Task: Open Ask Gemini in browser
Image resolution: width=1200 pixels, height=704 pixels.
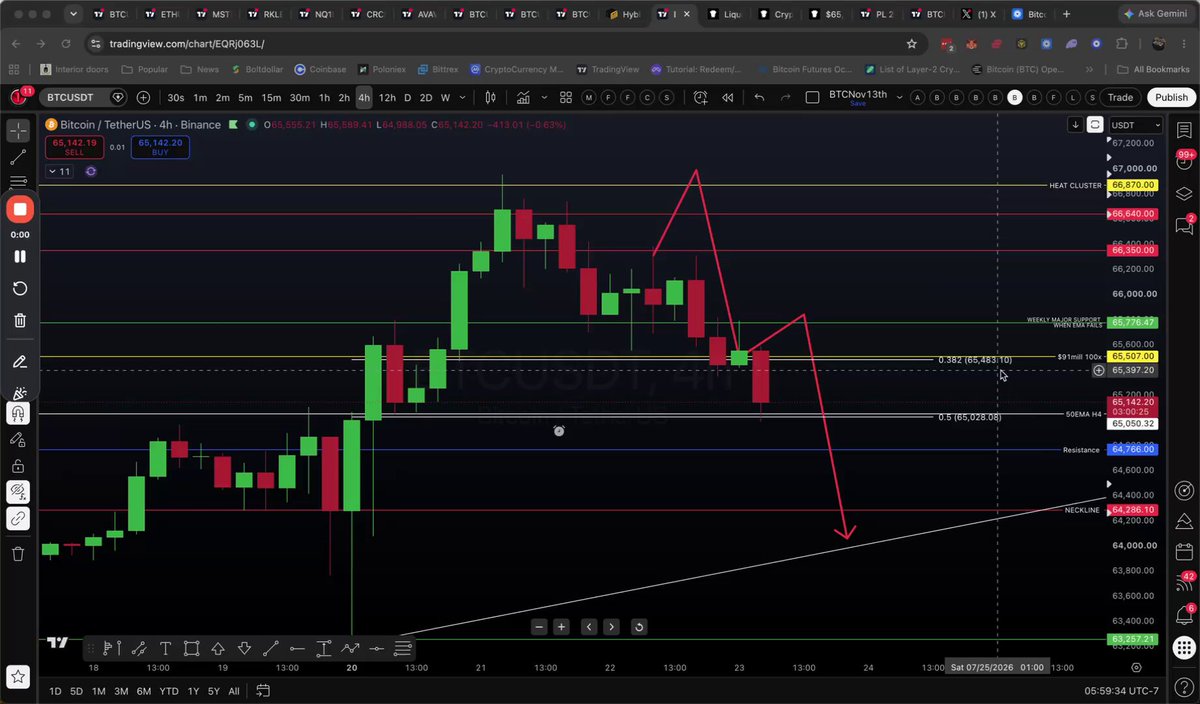Action: pos(1156,15)
